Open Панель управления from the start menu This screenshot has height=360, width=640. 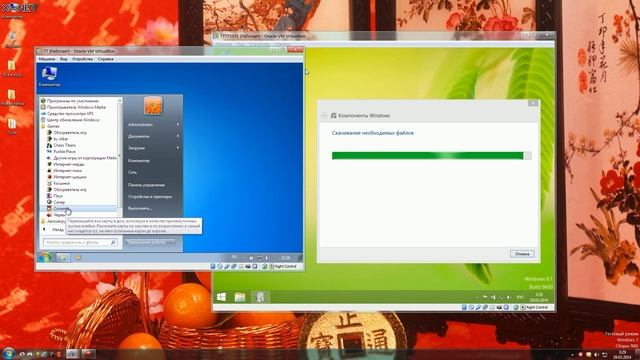click(146, 185)
